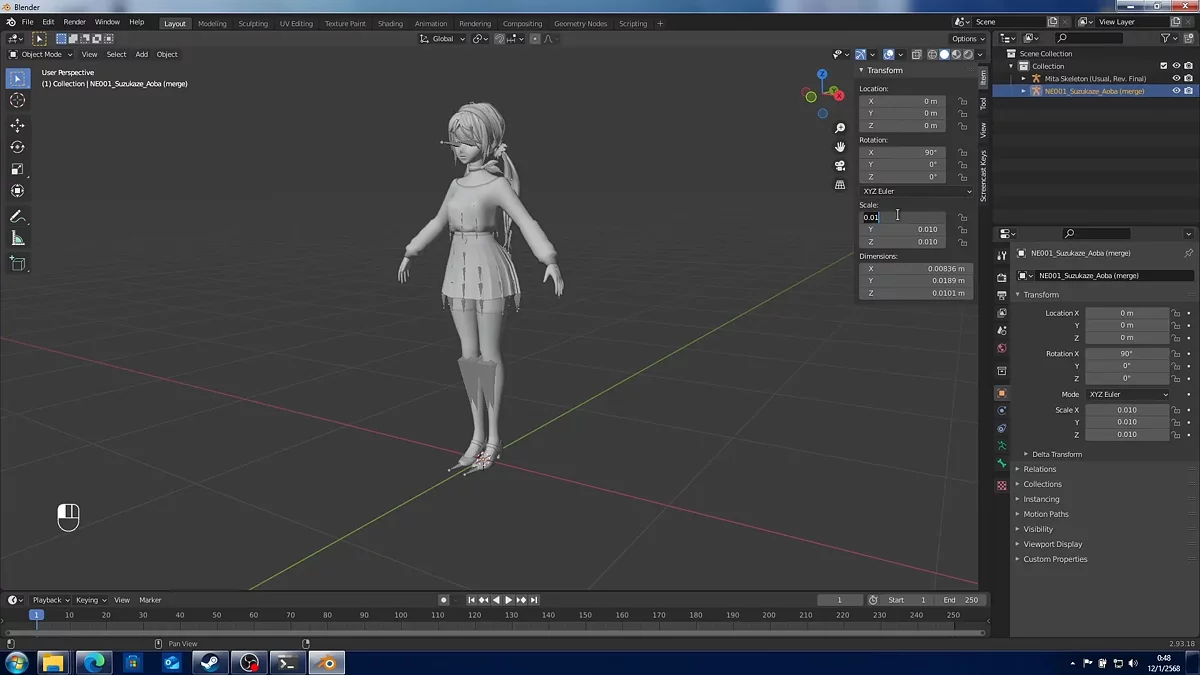
Task: Activate the Measure tool
Action: 17,238
